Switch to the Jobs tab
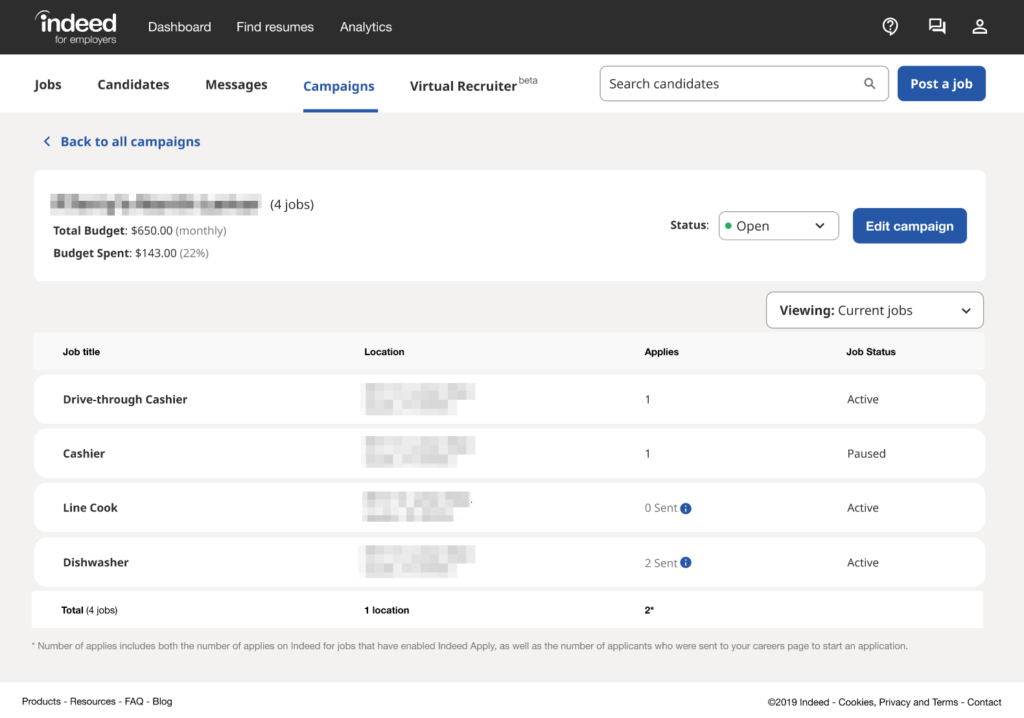Image resolution: width=1024 pixels, height=718 pixels. [x=47, y=84]
